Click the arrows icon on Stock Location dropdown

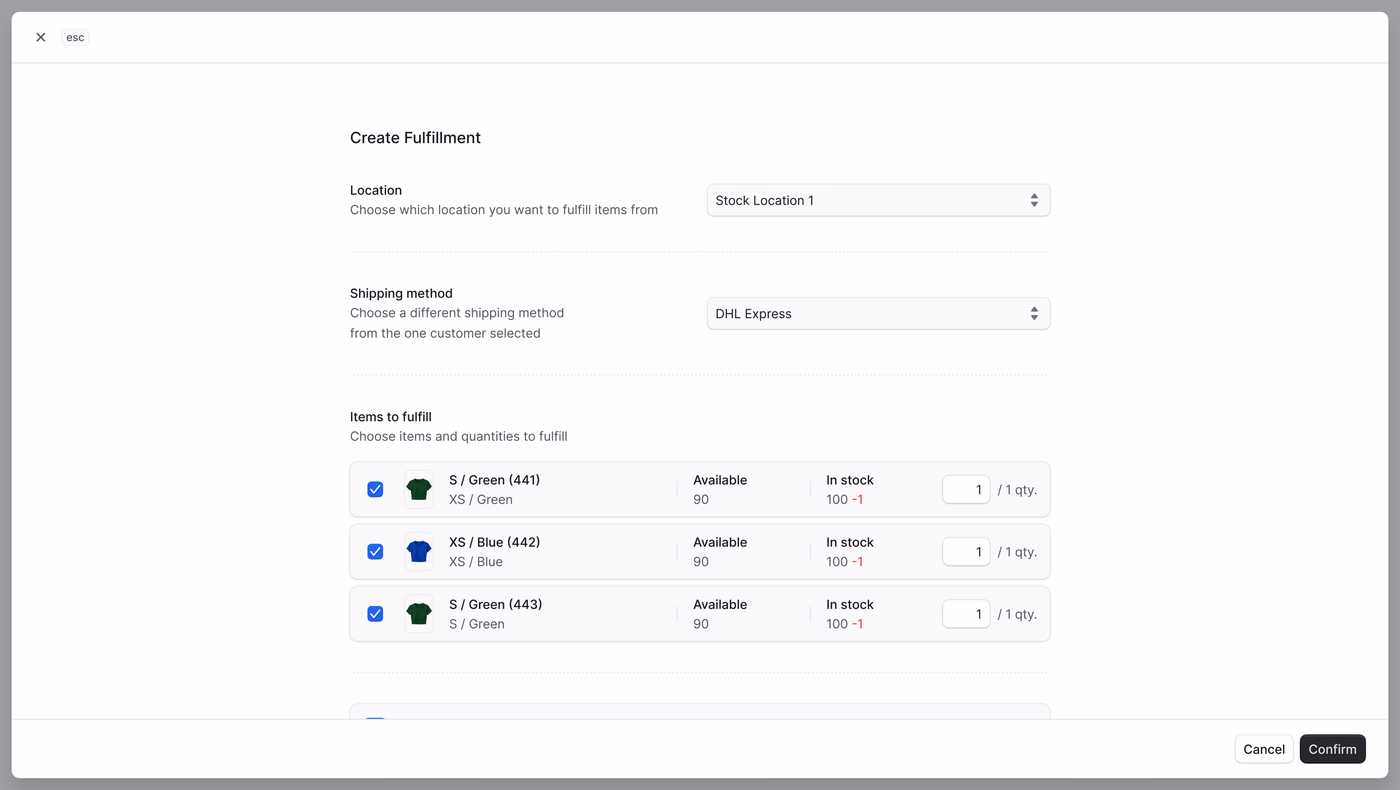click(1034, 200)
